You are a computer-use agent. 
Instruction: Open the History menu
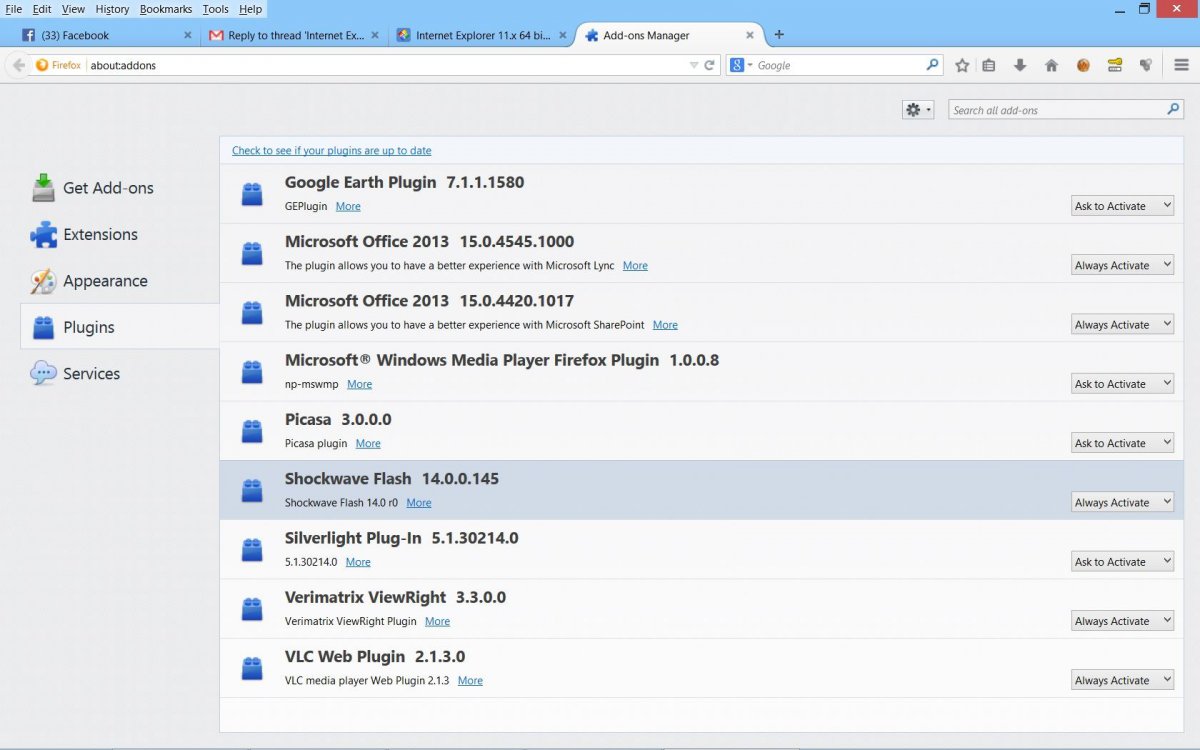[112, 9]
